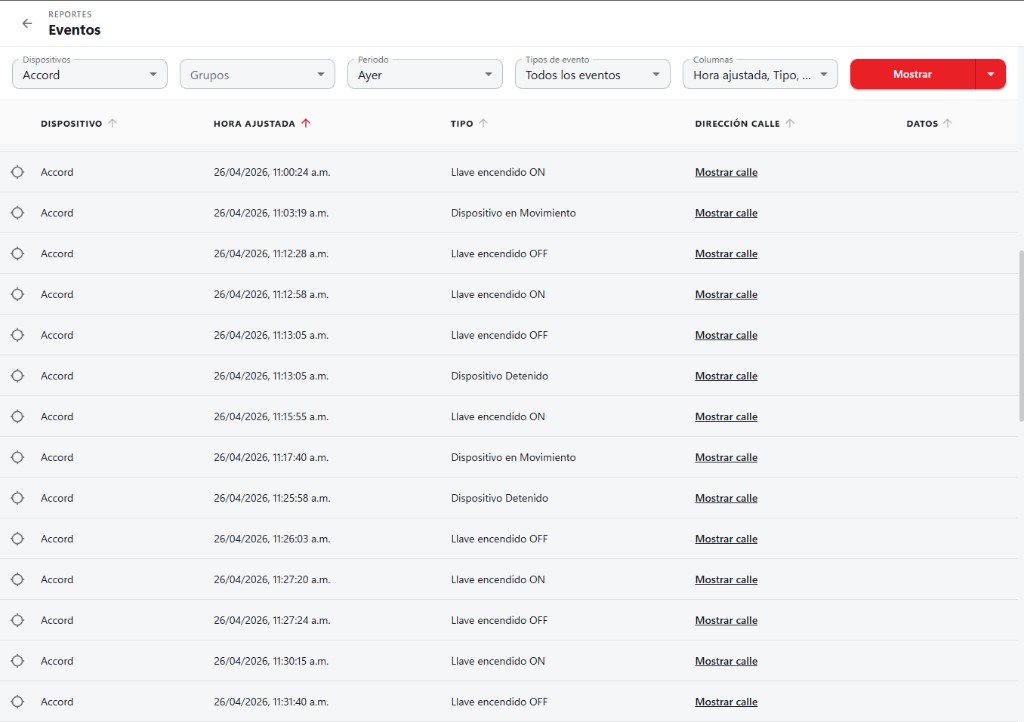Select 'Llave encendido ON' at 11:30:15
Screen dimensions: 1024x722
(x=498, y=661)
